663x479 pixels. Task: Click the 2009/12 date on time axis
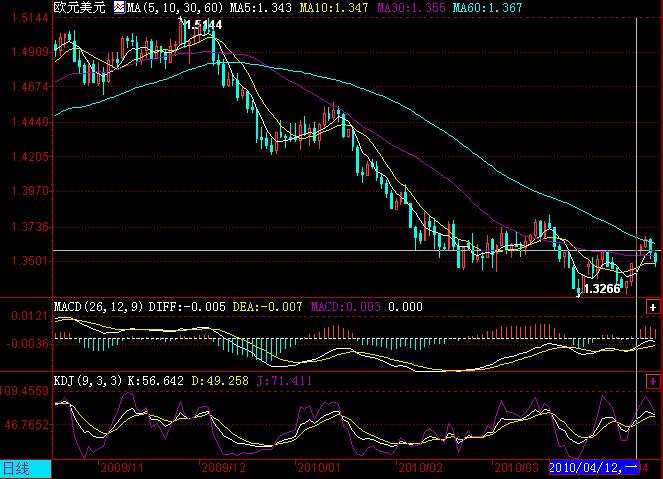(x=224, y=468)
